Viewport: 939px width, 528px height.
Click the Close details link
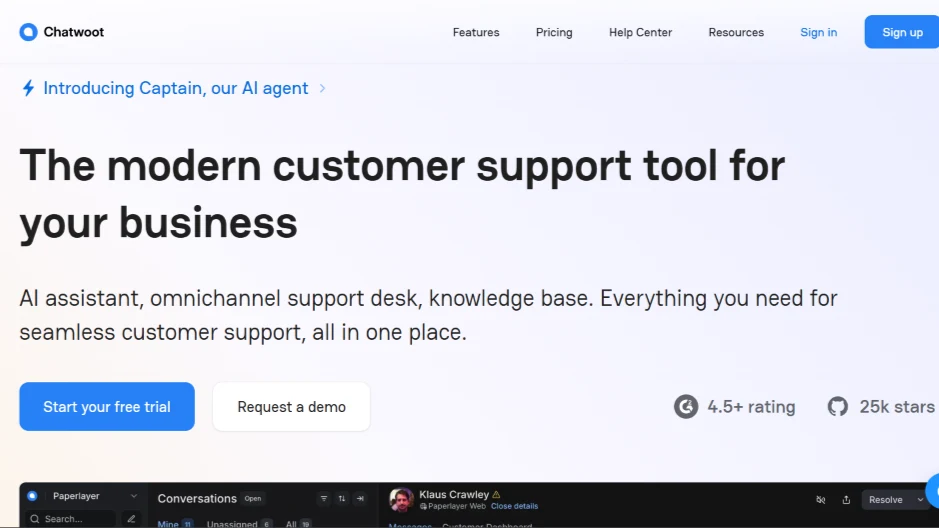pyautogui.click(x=514, y=506)
